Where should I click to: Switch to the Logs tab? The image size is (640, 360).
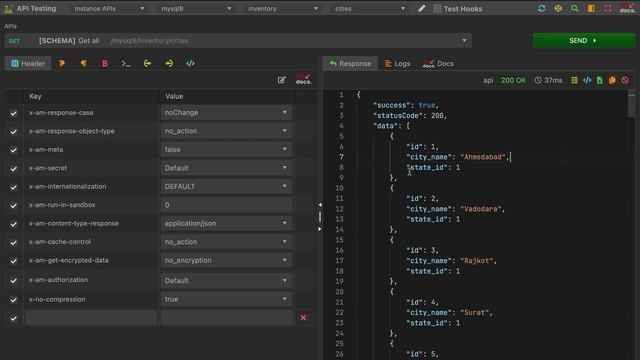397,63
